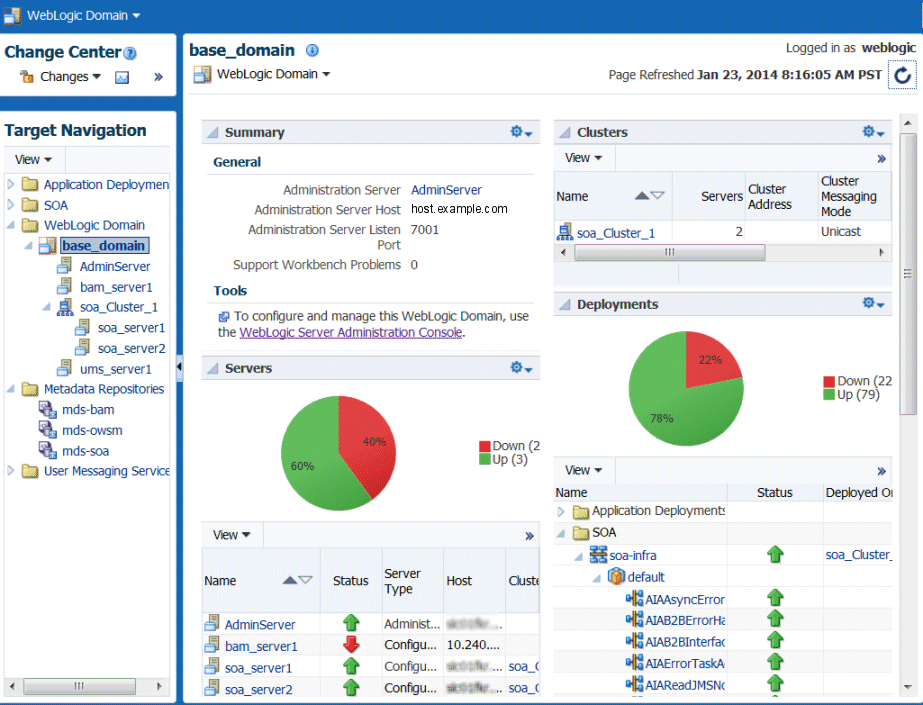Open soa-infra link in Deployments table
Screen dimensions: 923x705
pos(633,556)
